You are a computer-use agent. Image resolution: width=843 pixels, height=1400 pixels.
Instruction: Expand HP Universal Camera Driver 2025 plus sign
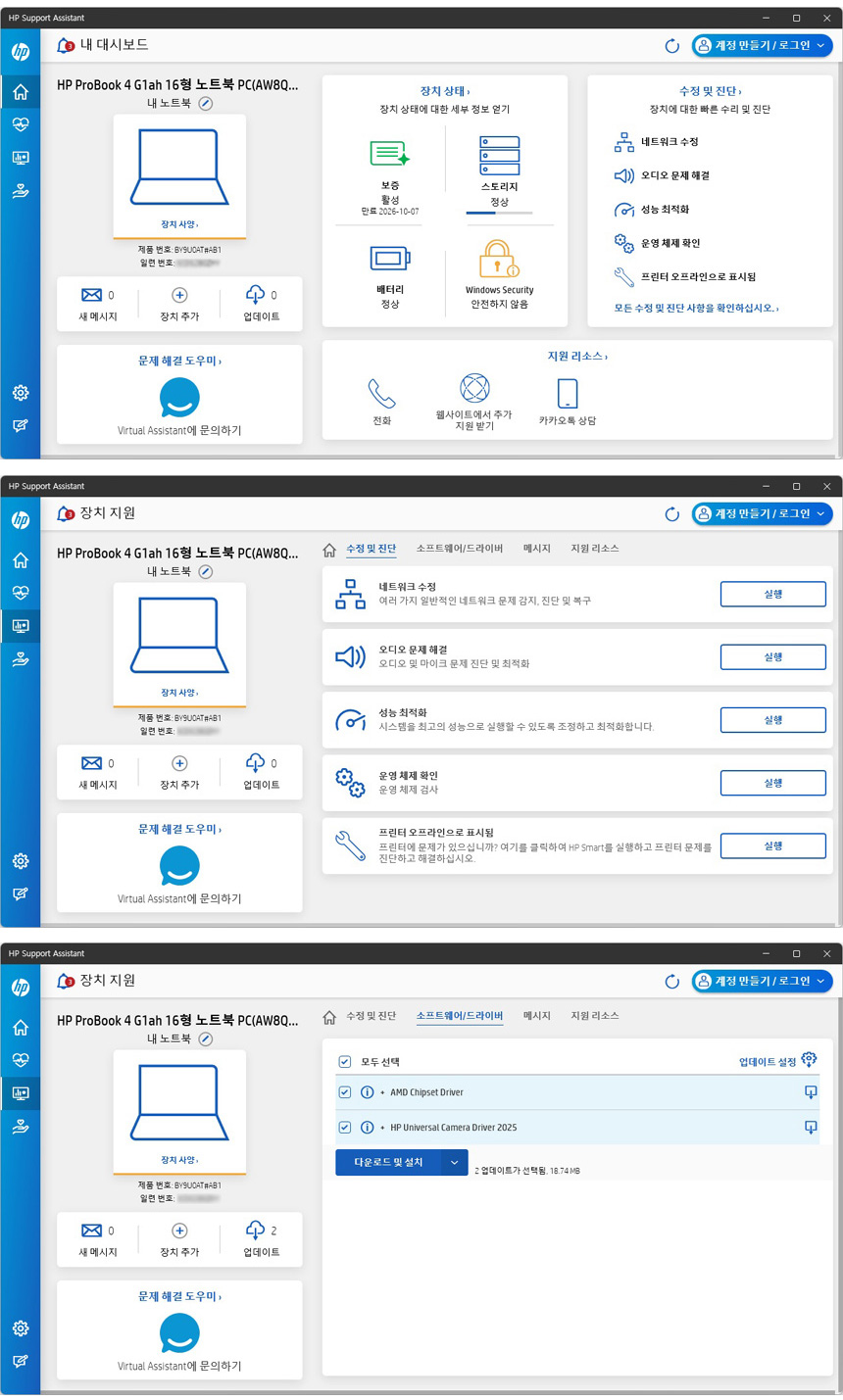click(x=382, y=1128)
